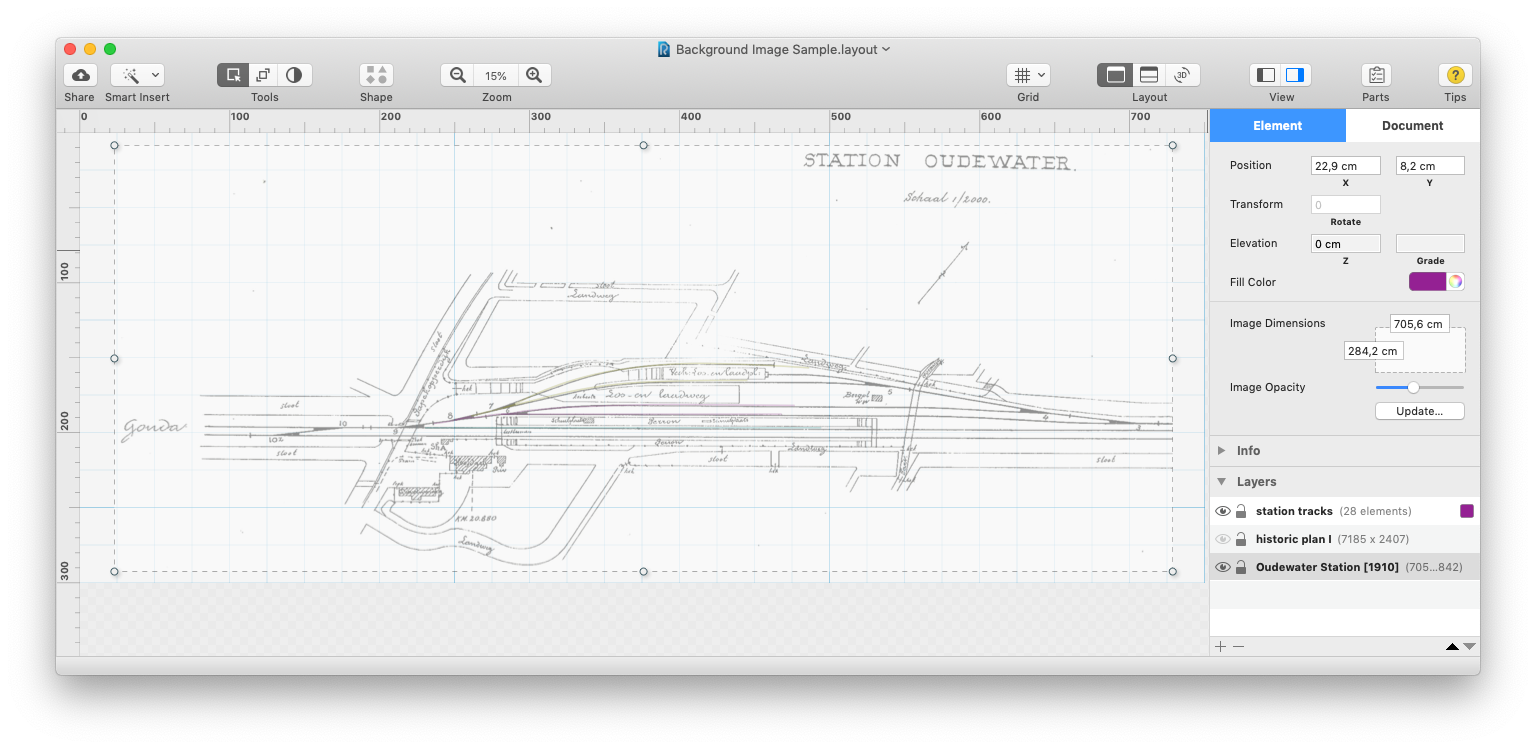Open the Smart Insert dropdown arrow

(x=155, y=75)
